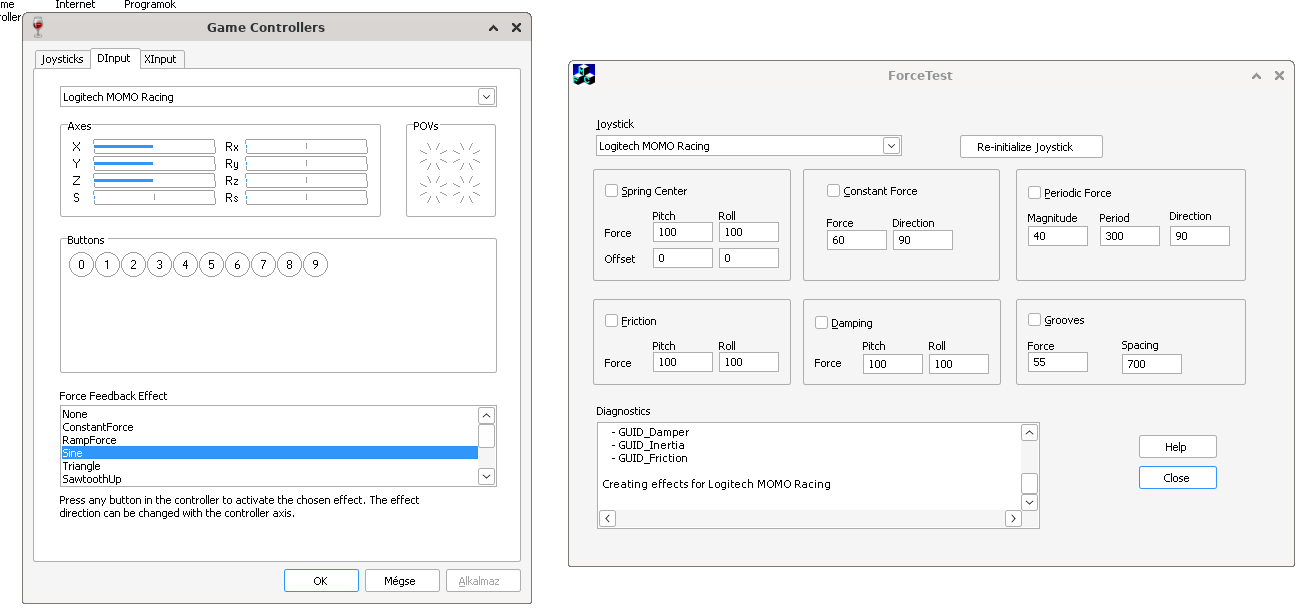Open Help in ForceTest

1177,447
